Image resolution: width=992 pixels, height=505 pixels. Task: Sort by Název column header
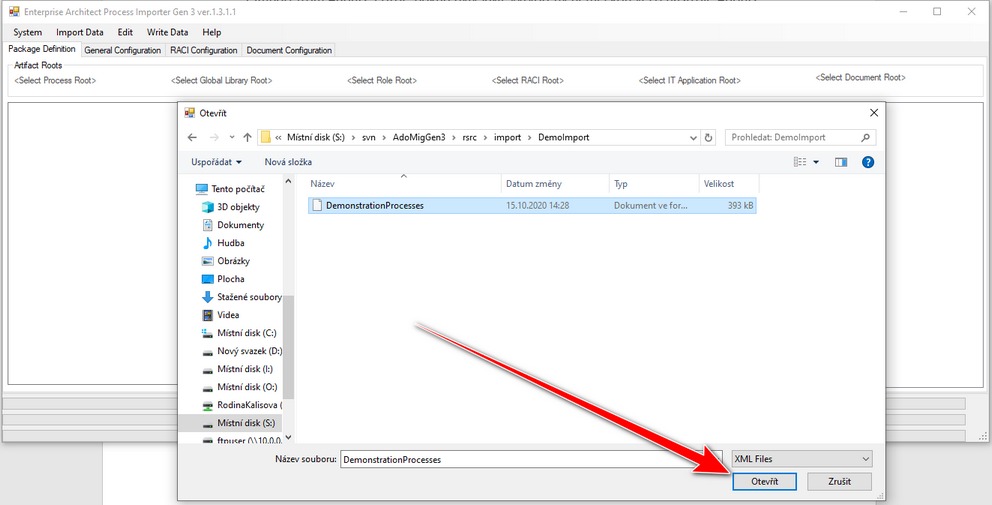click(404, 184)
